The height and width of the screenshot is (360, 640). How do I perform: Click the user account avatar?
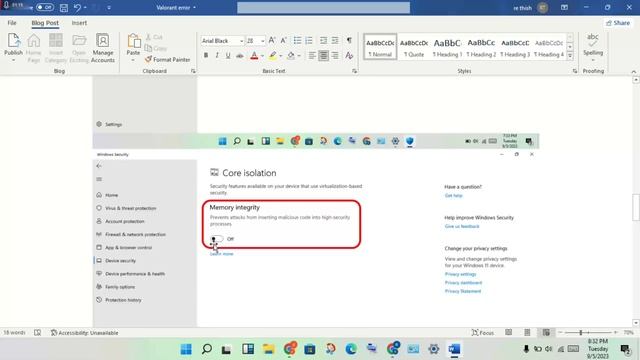pos(542,8)
